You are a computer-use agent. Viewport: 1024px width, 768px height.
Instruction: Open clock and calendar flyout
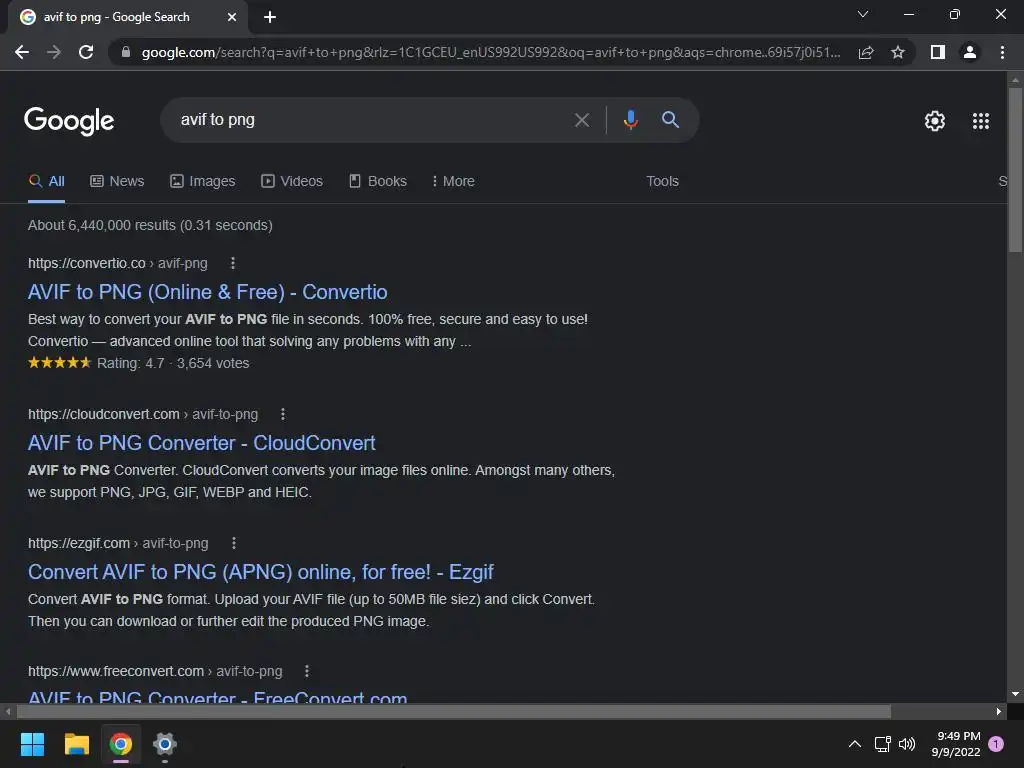tap(956, 744)
